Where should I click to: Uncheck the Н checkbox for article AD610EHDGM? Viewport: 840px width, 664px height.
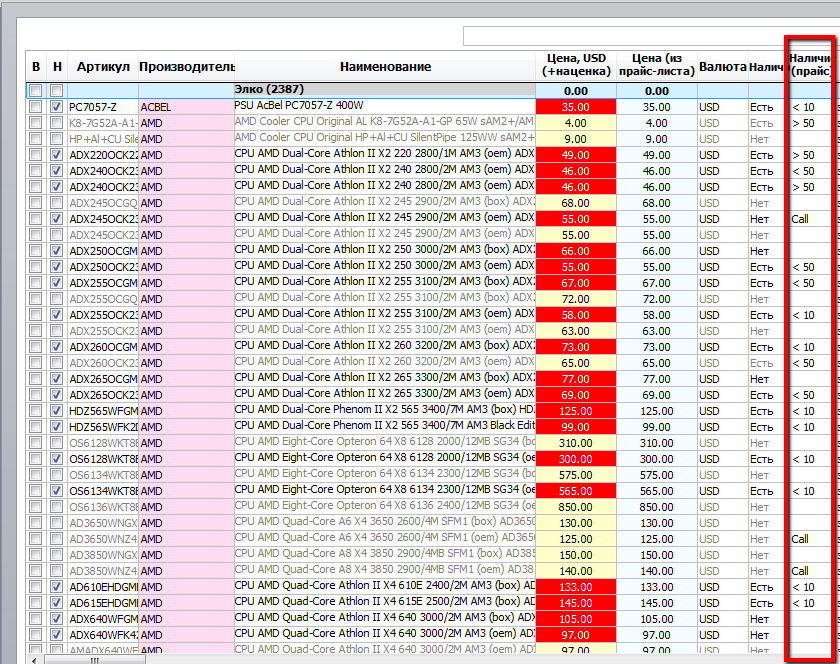[56, 587]
